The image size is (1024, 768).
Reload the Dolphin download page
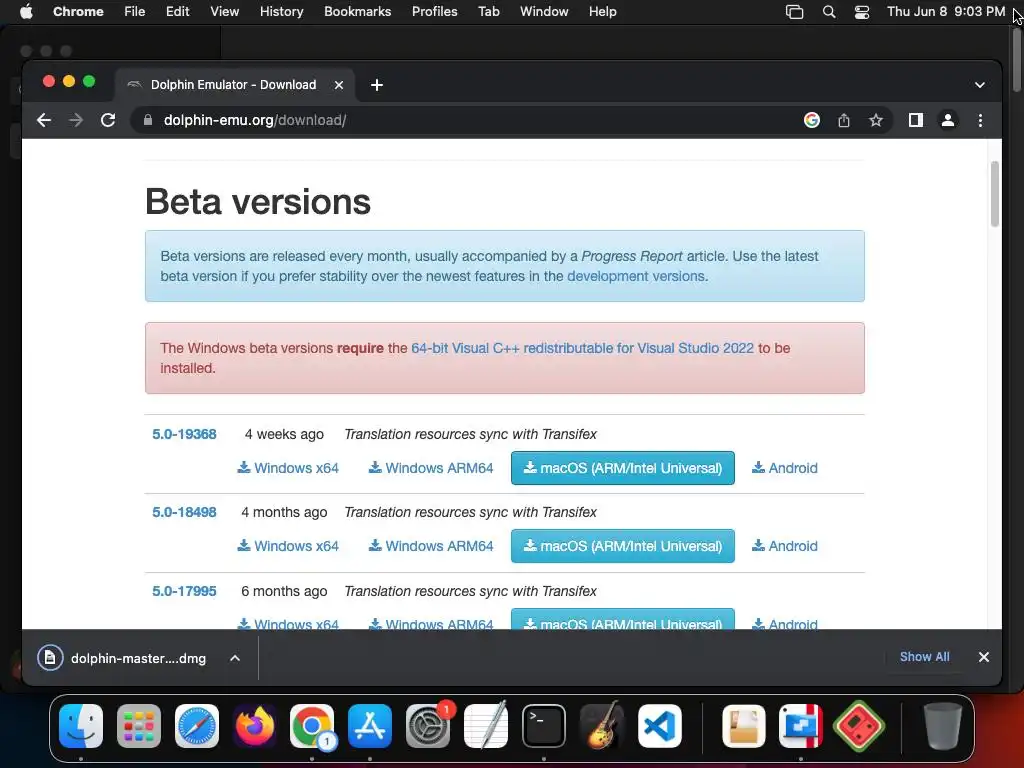pos(108,120)
